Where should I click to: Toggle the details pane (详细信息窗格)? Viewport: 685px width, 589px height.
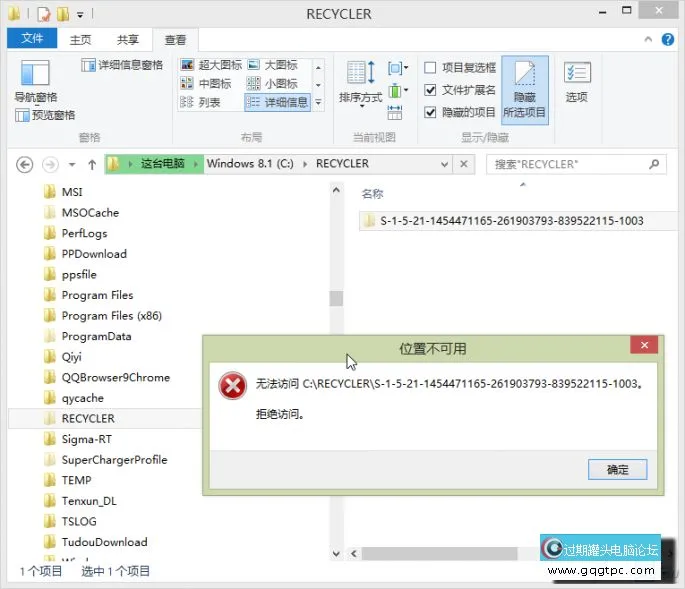pos(122,65)
